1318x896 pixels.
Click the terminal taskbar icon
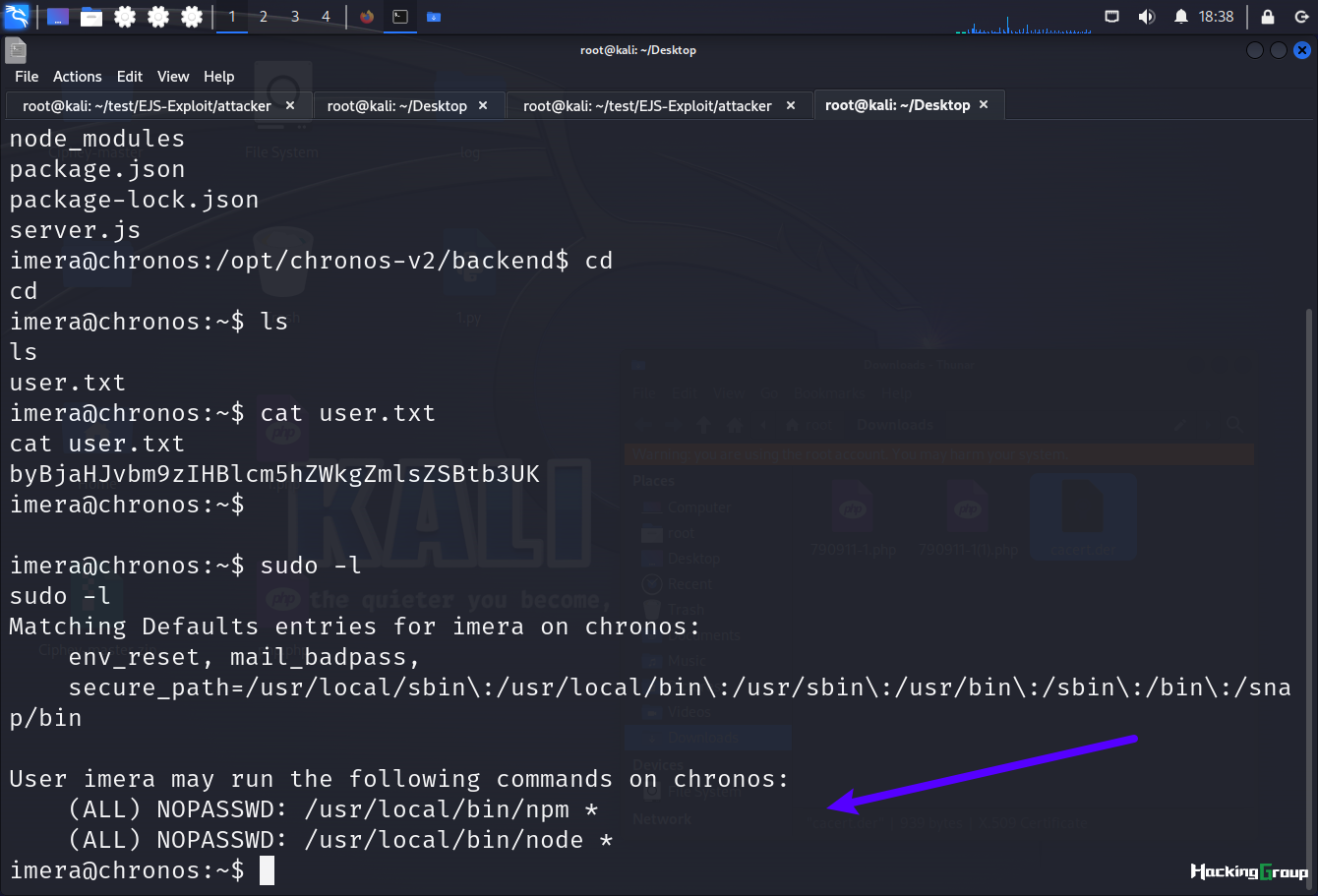coord(400,17)
